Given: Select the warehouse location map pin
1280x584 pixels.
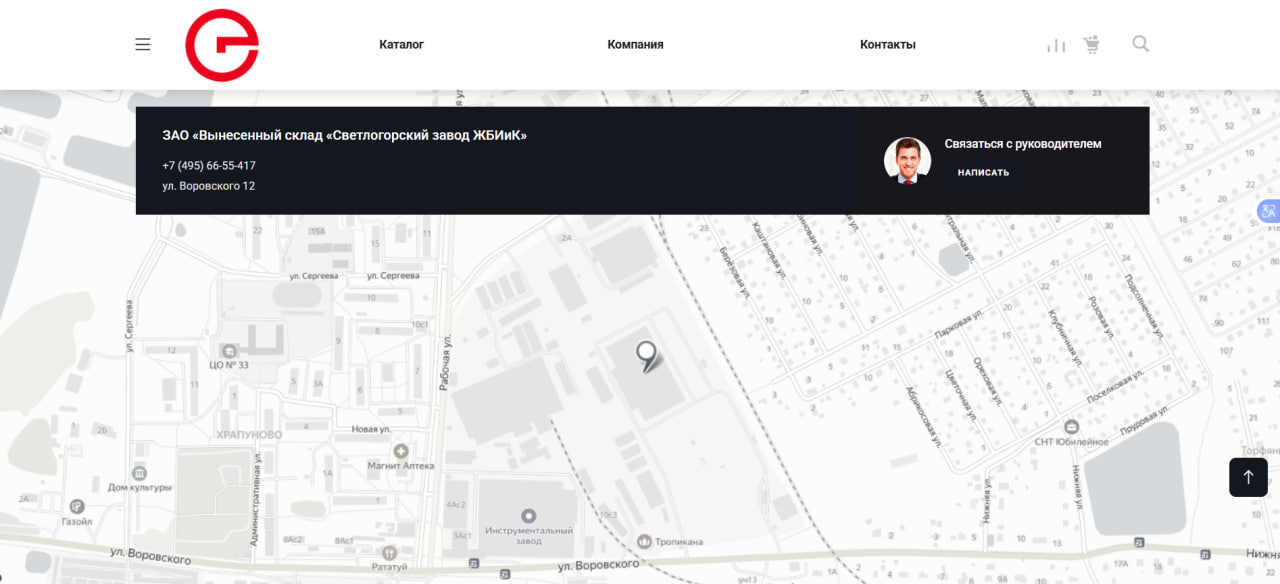Looking at the screenshot, I should click(x=647, y=354).
